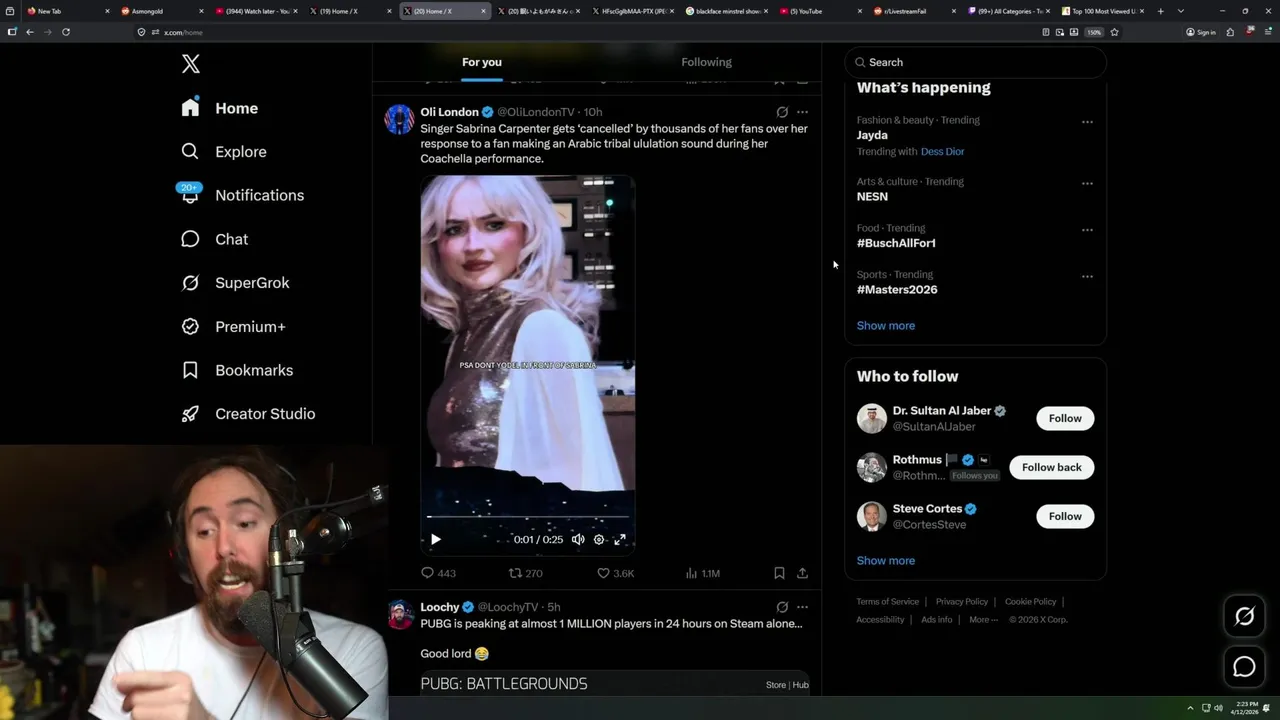Screen dimensions: 1280x720
Task: Open the Explore search page
Action: click(224, 152)
